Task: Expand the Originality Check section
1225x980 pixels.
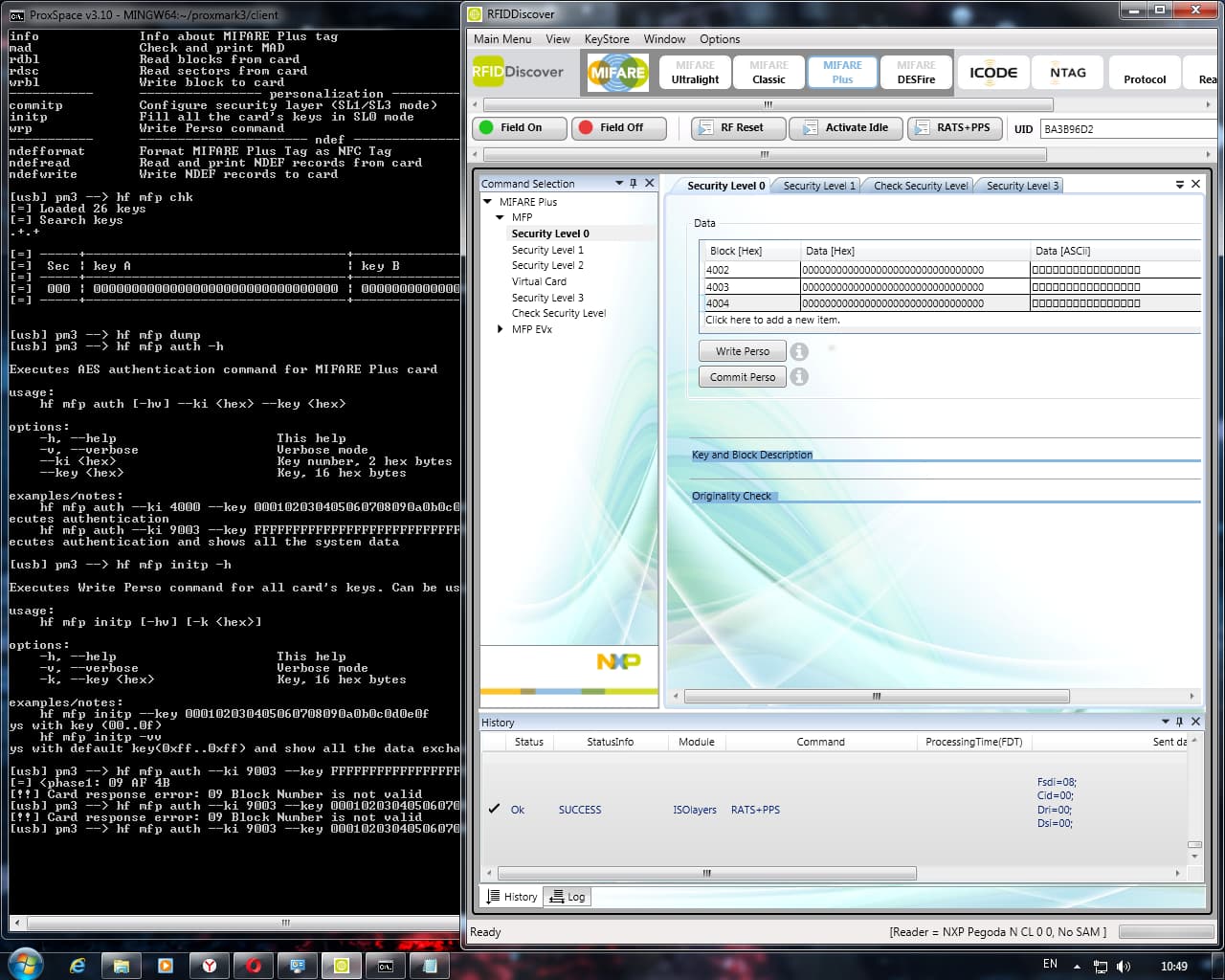Action: tap(731, 496)
